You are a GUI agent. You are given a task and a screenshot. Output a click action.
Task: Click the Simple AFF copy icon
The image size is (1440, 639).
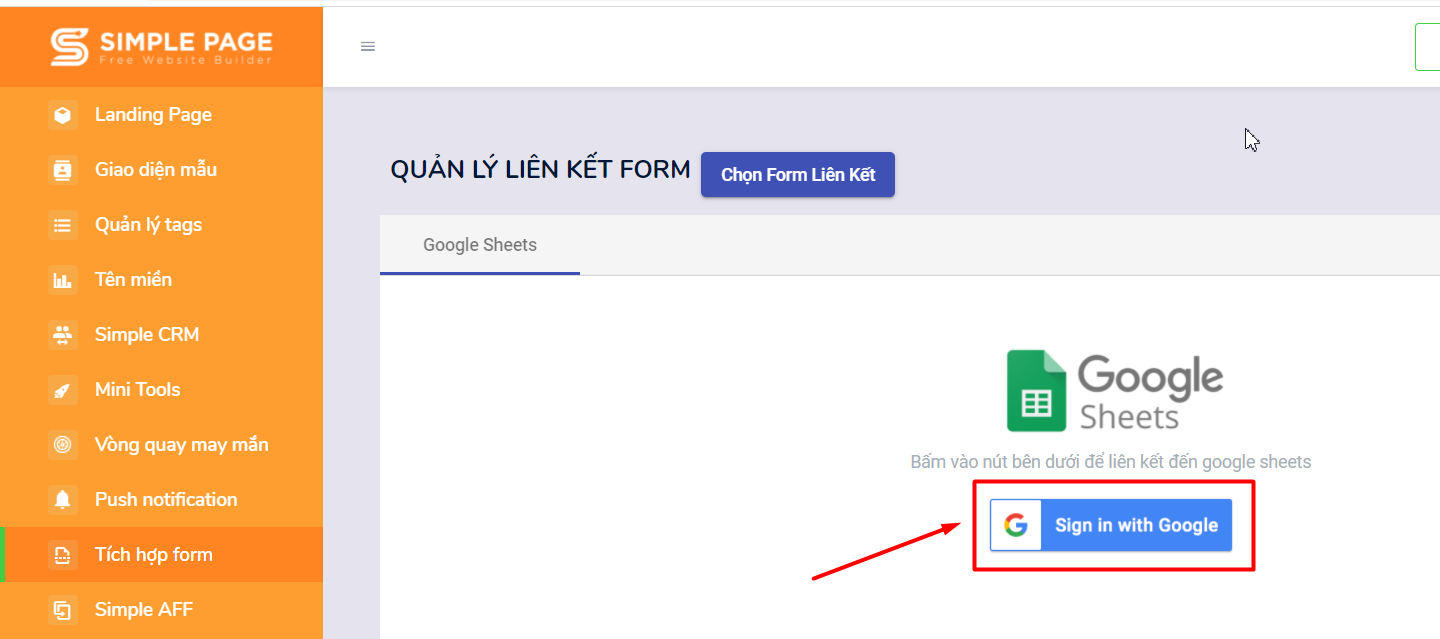tap(63, 610)
